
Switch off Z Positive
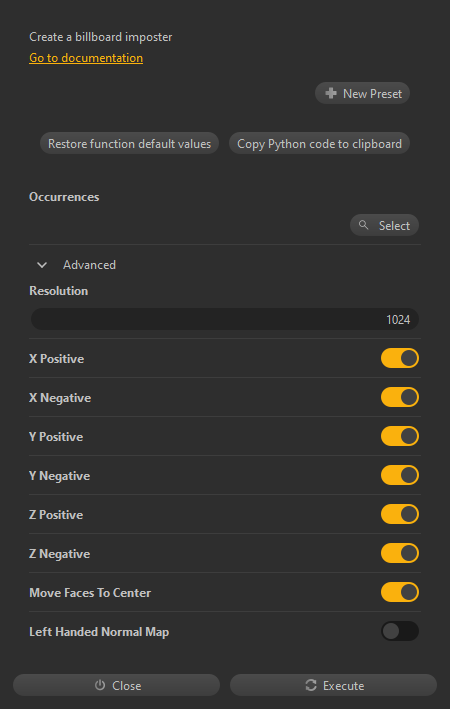tap(400, 514)
